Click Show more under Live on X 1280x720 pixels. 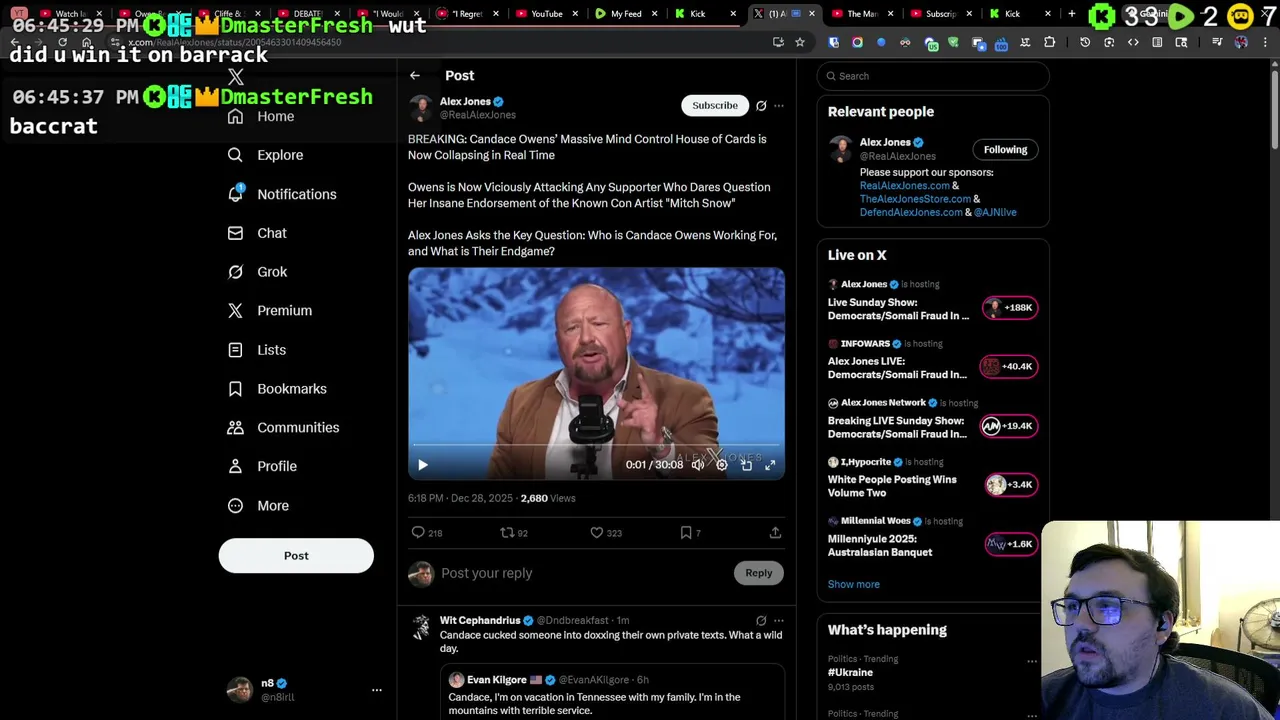(x=854, y=584)
